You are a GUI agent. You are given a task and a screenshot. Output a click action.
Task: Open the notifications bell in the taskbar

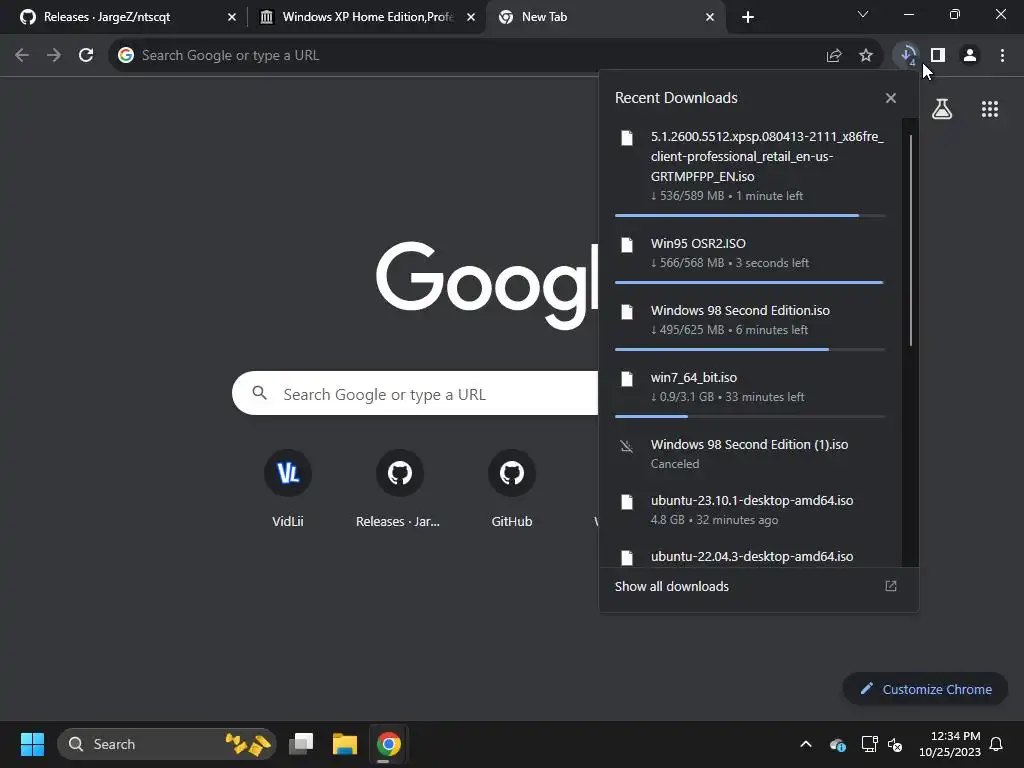pos(997,744)
